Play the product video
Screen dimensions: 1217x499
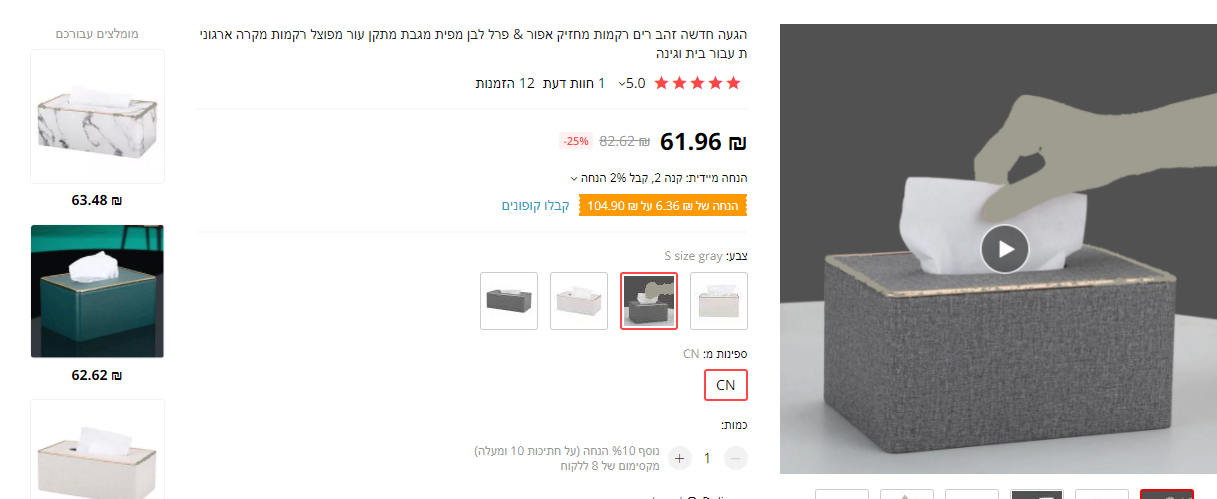tap(1004, 249)
